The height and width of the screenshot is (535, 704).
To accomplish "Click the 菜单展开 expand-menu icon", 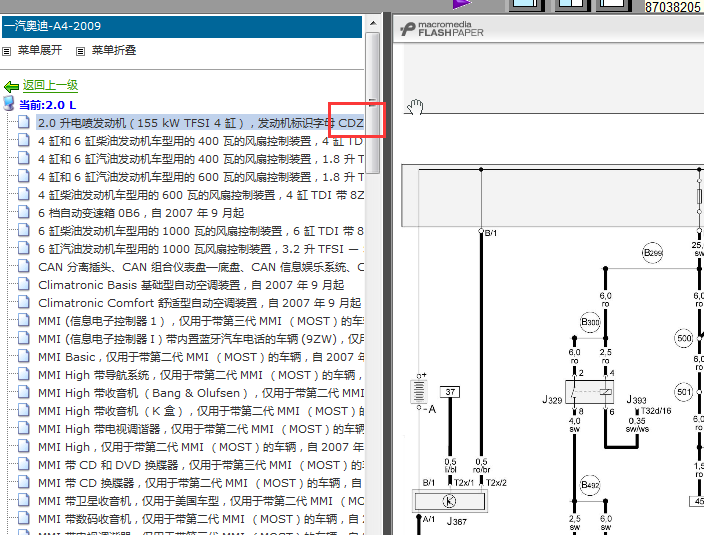I will tap(6, 51).
